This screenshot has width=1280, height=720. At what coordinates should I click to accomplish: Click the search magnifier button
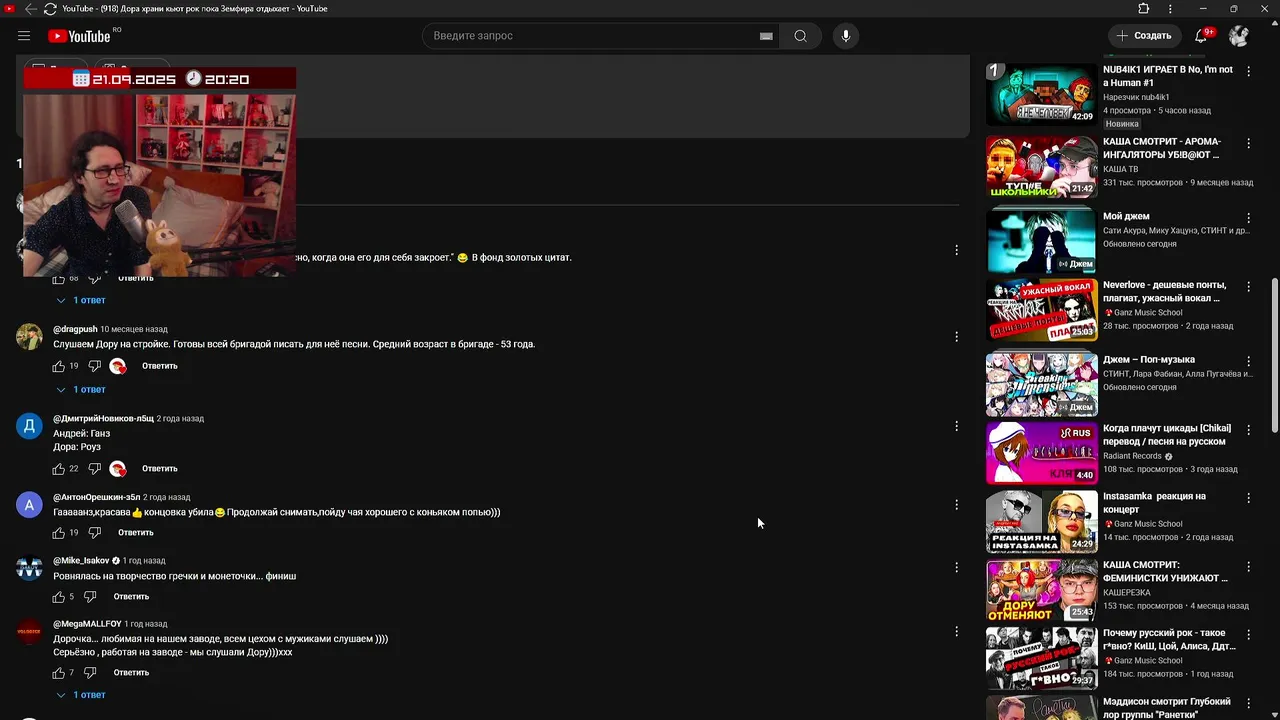(x=801, y=36)
